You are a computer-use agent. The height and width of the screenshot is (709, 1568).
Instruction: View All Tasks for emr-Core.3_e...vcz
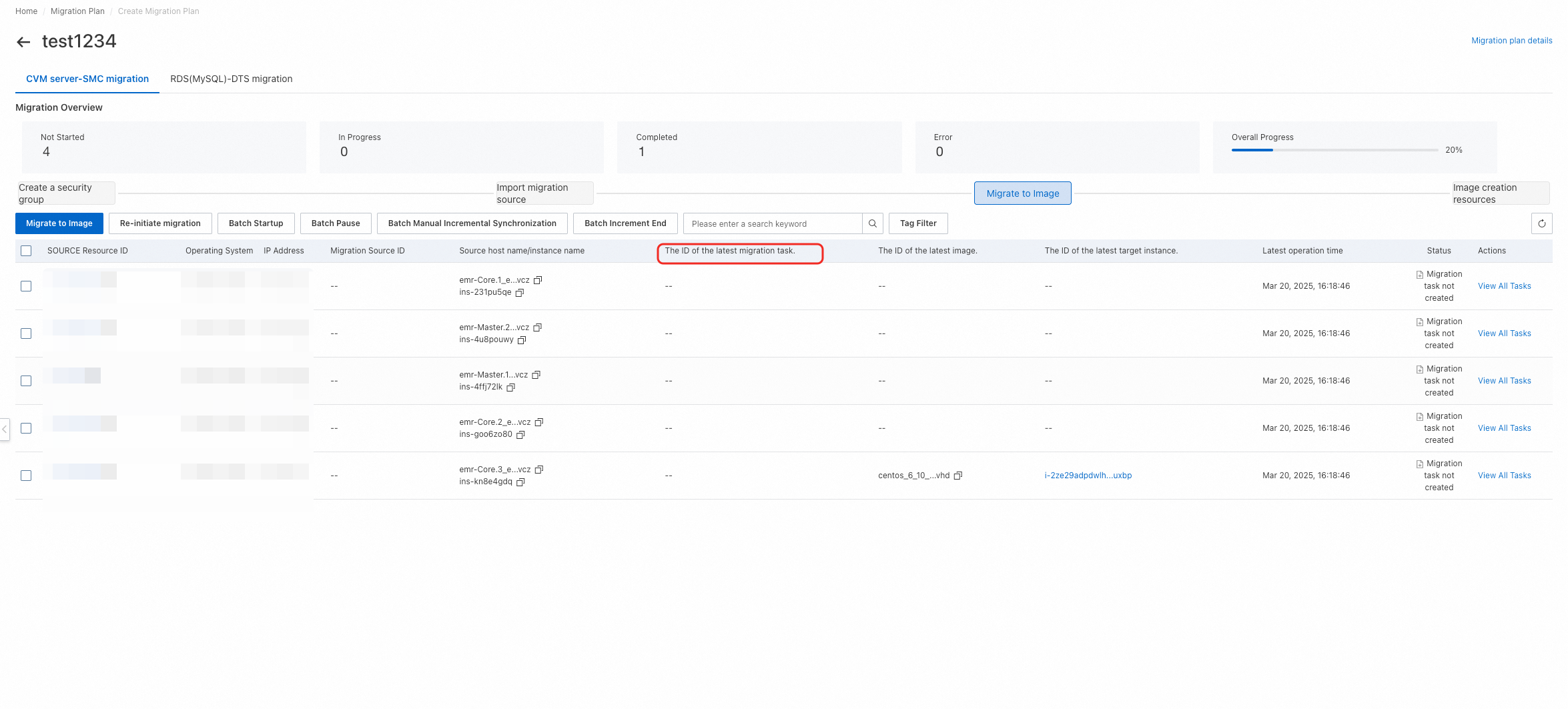click(x=1505, y=476)
